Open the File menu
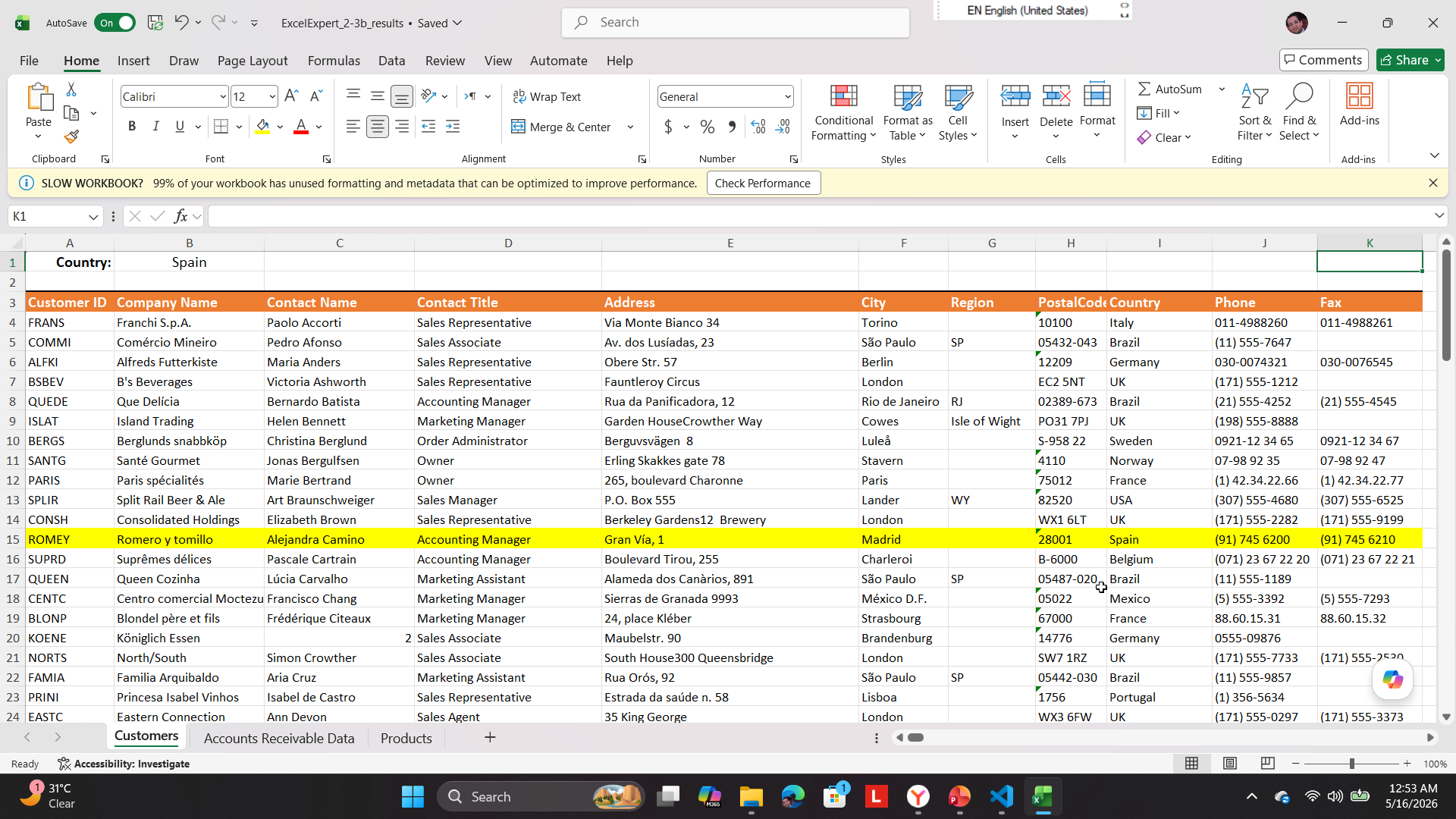The height and width of the screenshot is (819, 1456). click(x=29, y=61)
